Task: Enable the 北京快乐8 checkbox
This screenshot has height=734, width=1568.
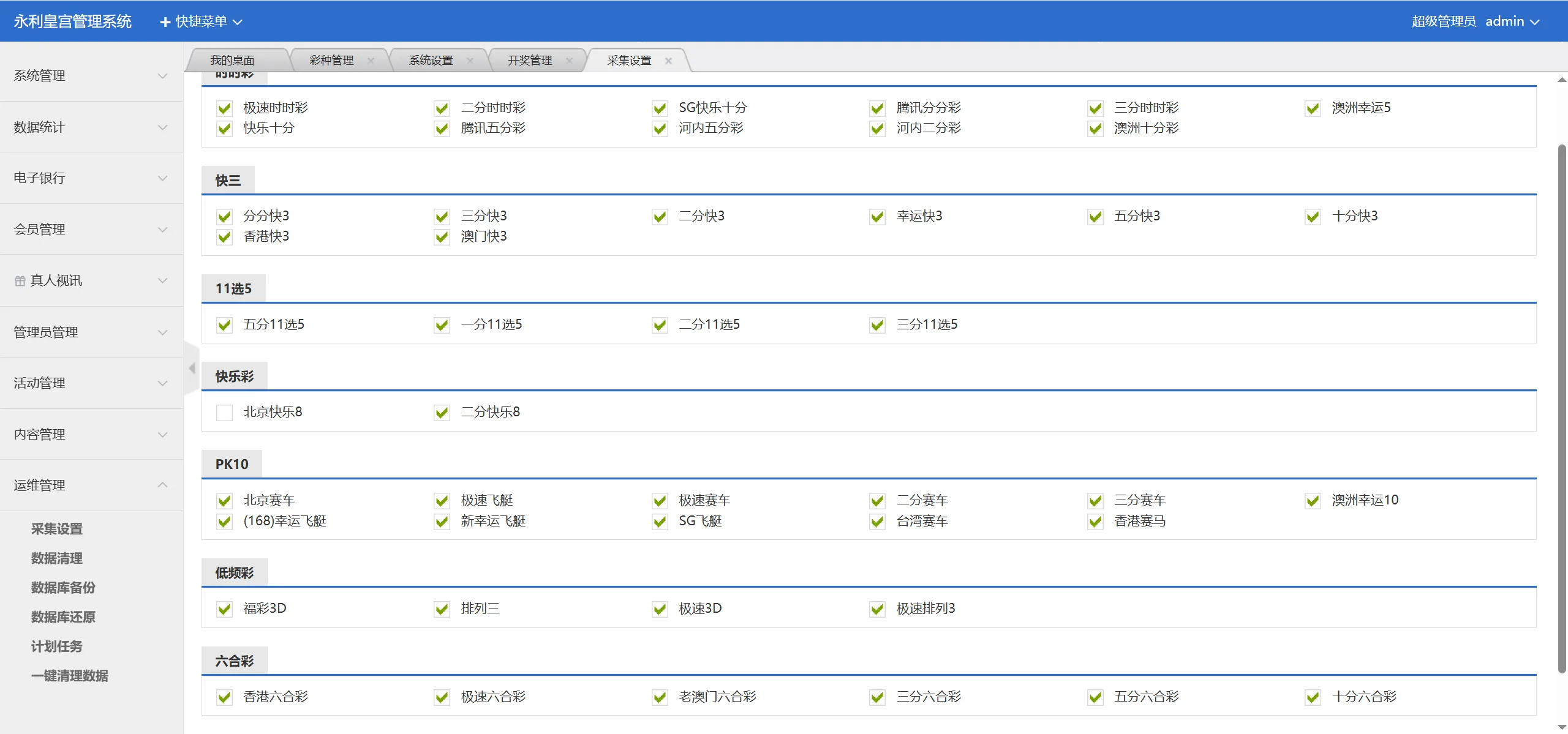Action: click(224, 413)
